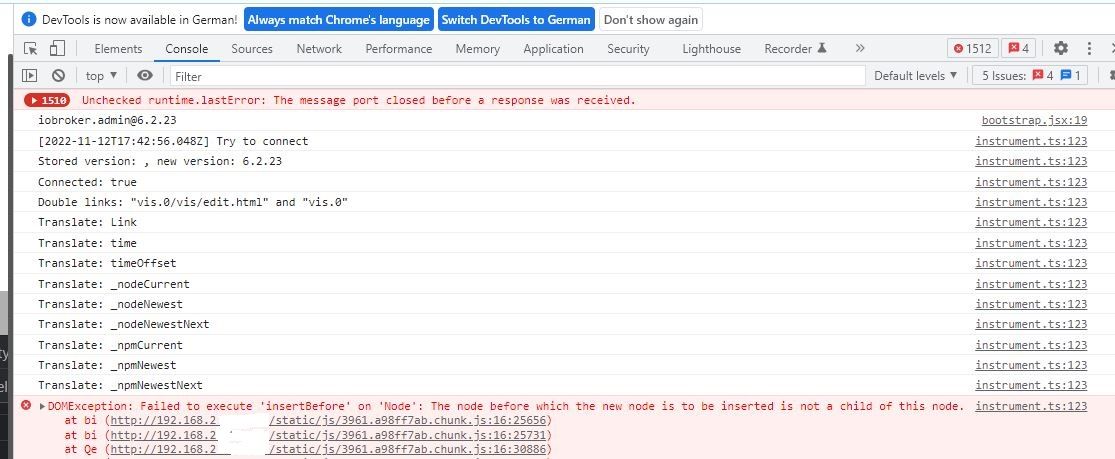This screenshot has width=1115, height=459.
Task: Select the Unchecked runtime.lastError message text
Action: coord(358,100)
